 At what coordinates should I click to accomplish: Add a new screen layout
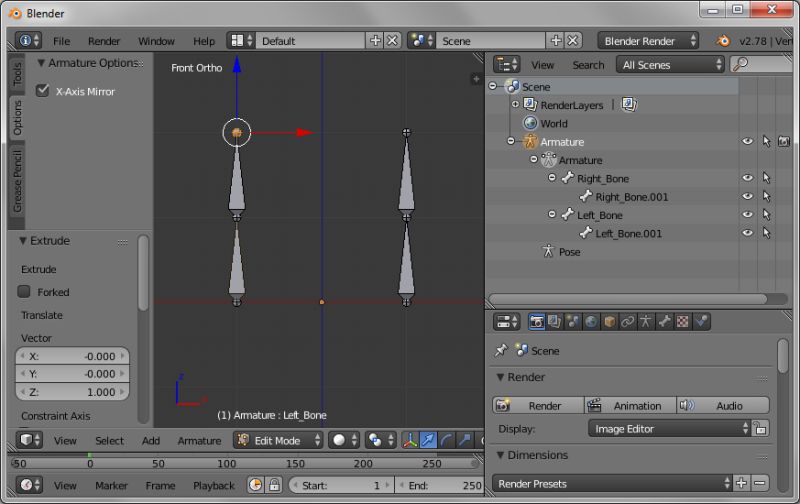(375, 41)
